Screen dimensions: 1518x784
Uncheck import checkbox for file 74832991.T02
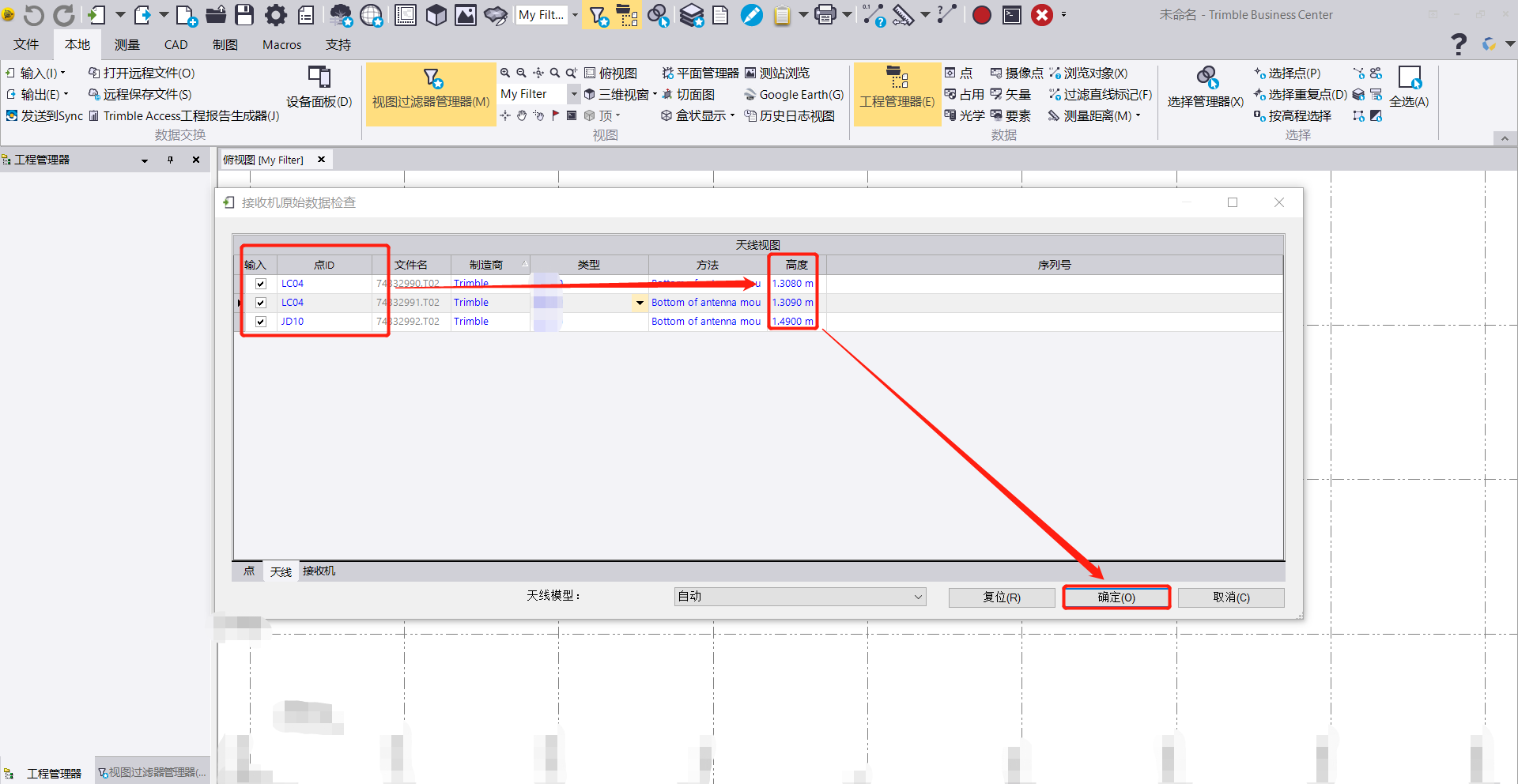pos(261,303)
